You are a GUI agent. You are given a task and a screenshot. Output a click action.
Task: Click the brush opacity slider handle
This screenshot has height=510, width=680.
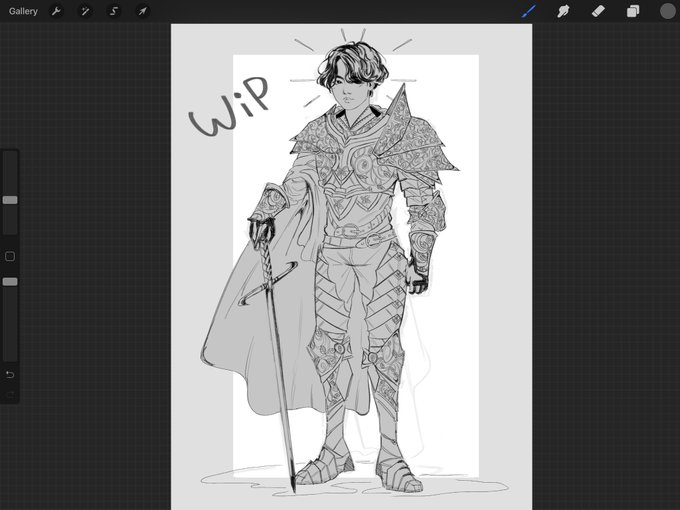tap(10, 282)
